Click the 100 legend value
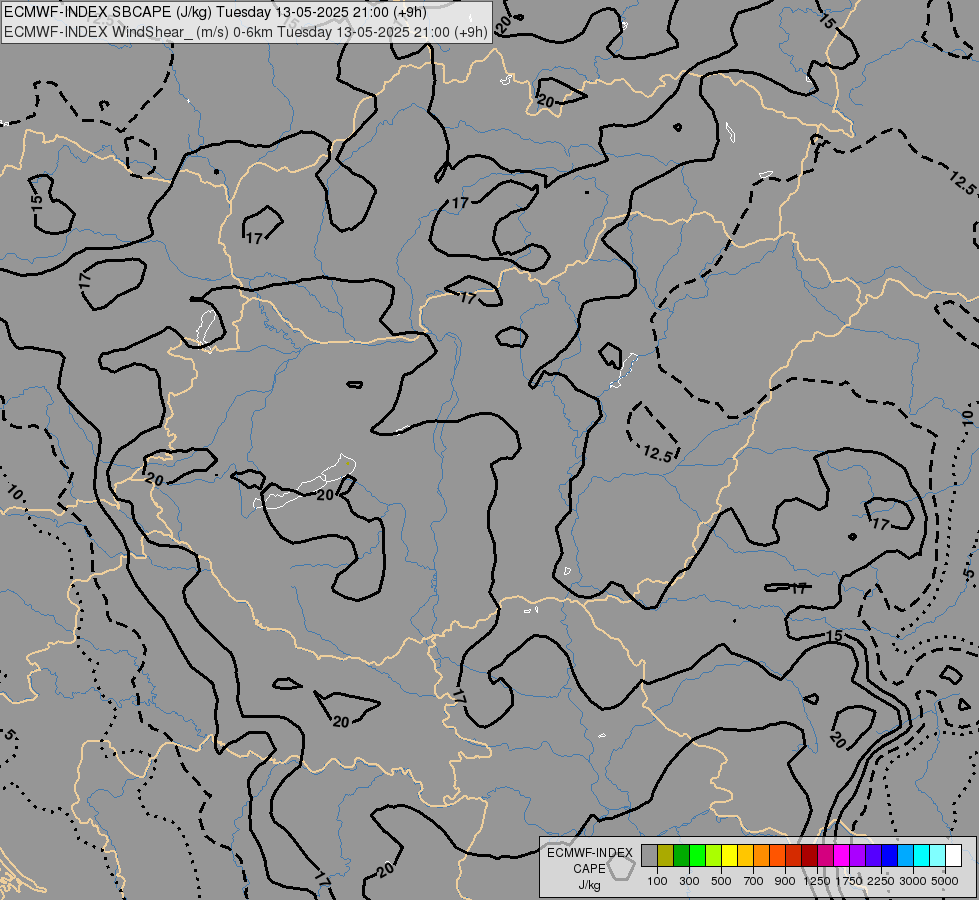This screenshot has height=900, width=979. tap(657, 881)
